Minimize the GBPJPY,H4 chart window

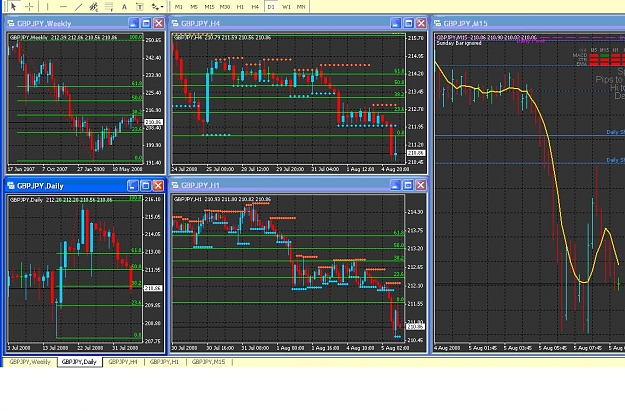(396, 23)
